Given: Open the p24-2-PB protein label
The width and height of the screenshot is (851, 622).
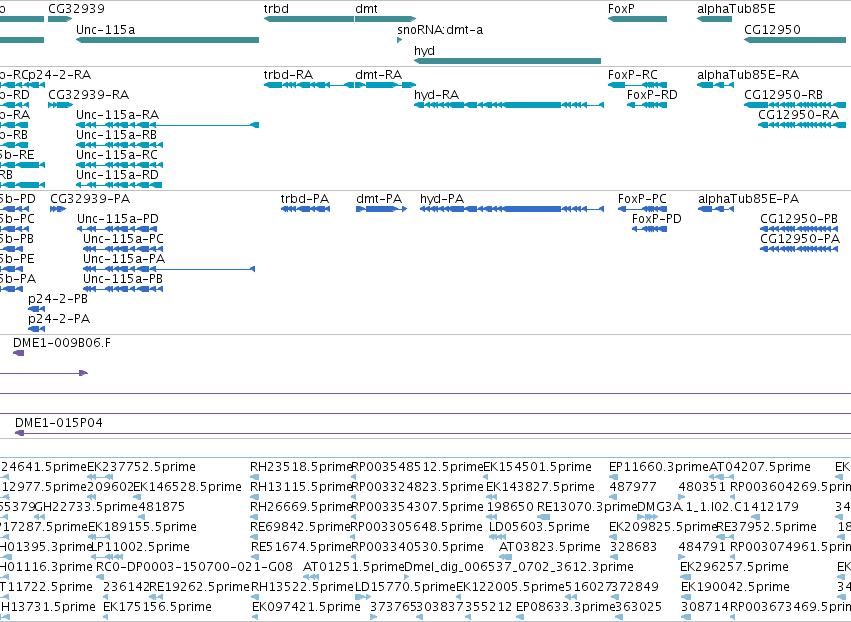Looking at the screenshot, I should click(x=58, y=299).
